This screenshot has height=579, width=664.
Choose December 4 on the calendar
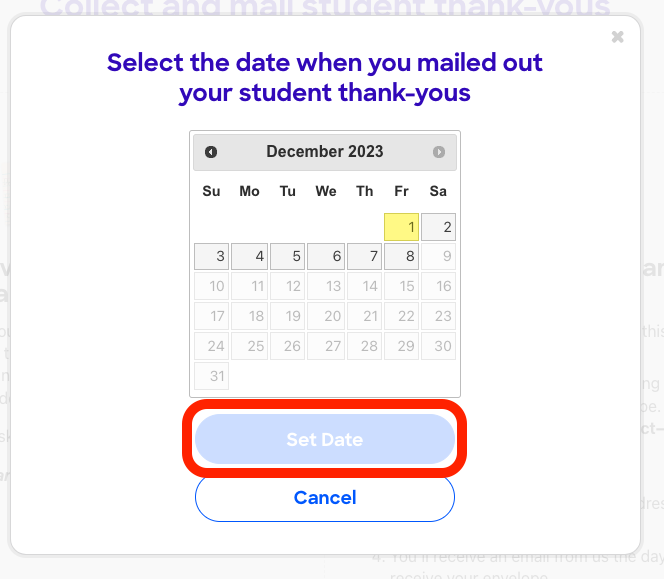(x=250, y=257)
